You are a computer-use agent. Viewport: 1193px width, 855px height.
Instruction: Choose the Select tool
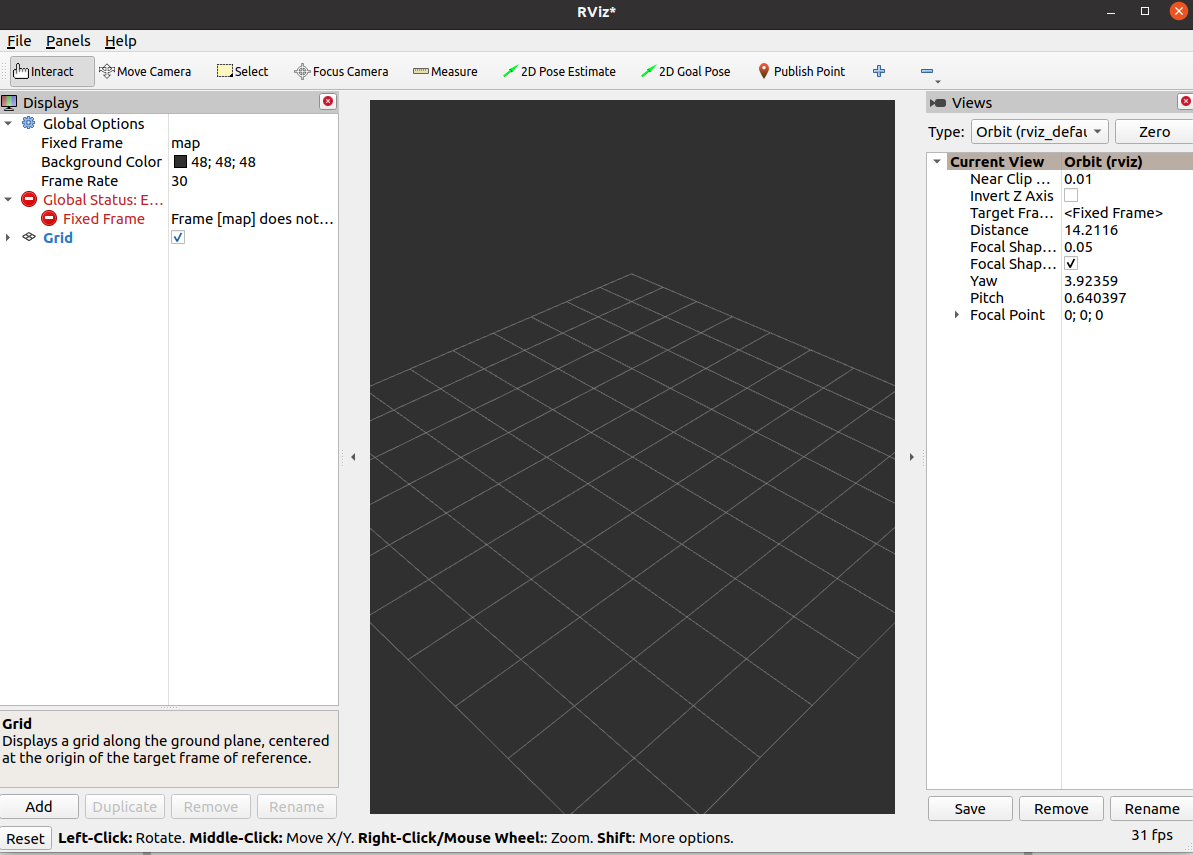[x=243, y=71]
